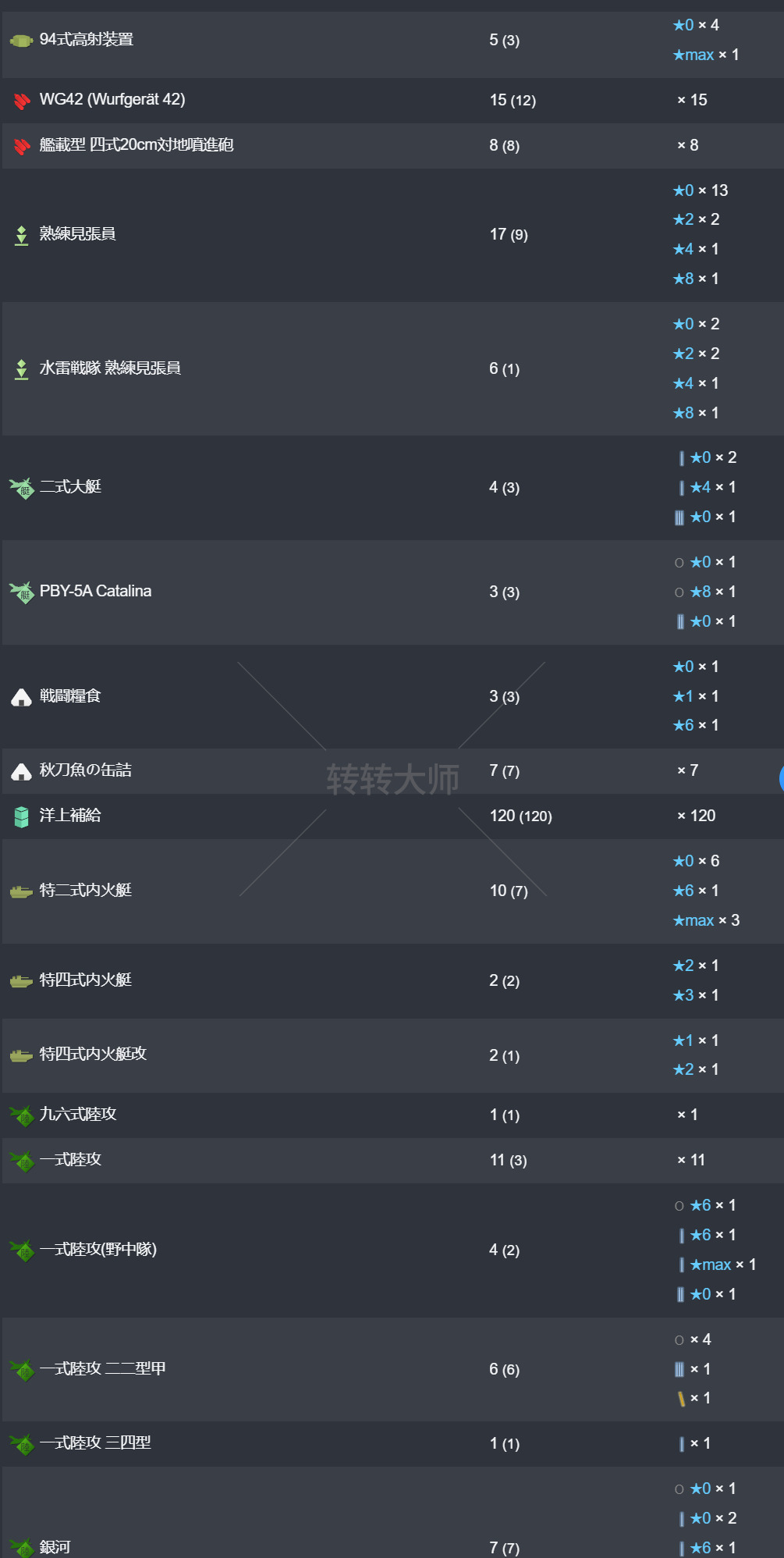Click the 戦闘糧食 rice ball icon
This screenshot has width=784, height=1558.
pyautogui.click(x=21, y=697)
